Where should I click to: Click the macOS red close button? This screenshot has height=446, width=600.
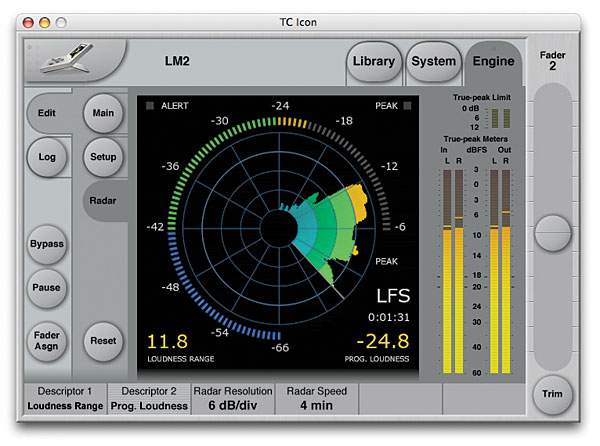[28, 23]
